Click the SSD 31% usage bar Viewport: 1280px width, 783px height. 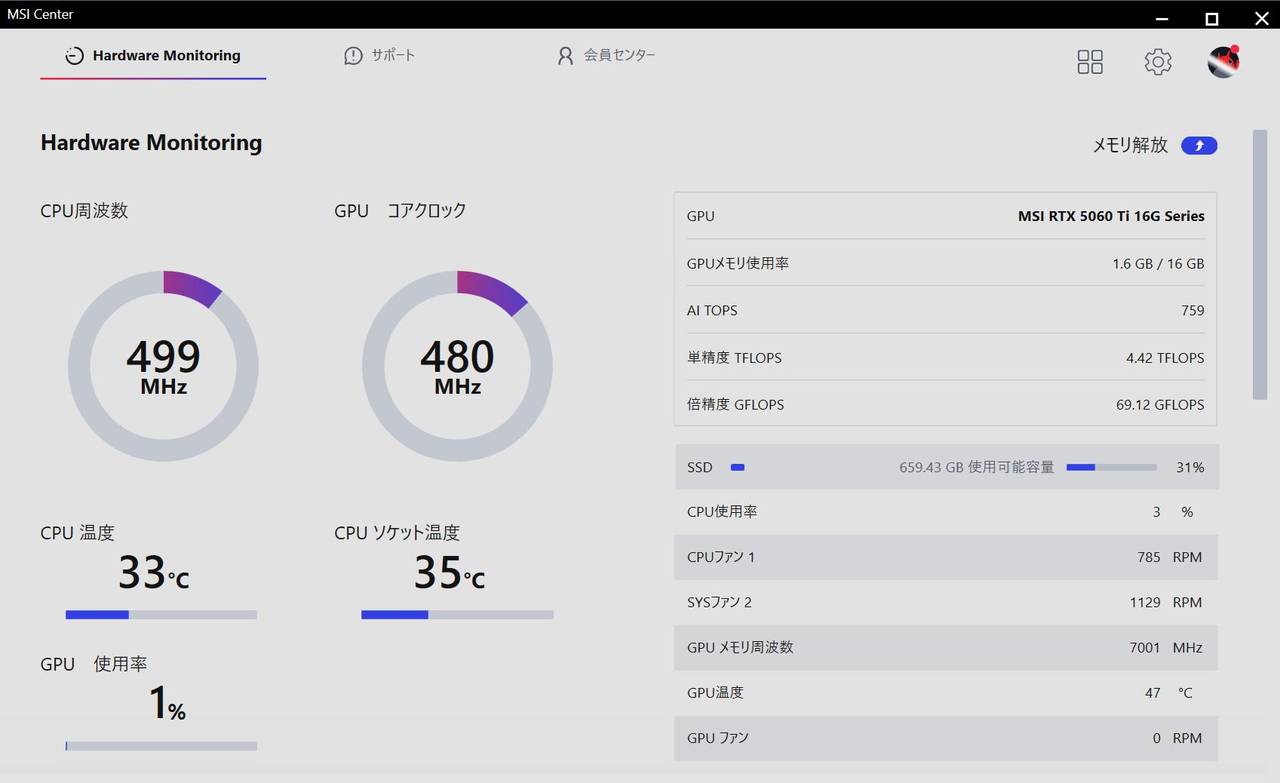[1112, 467]
